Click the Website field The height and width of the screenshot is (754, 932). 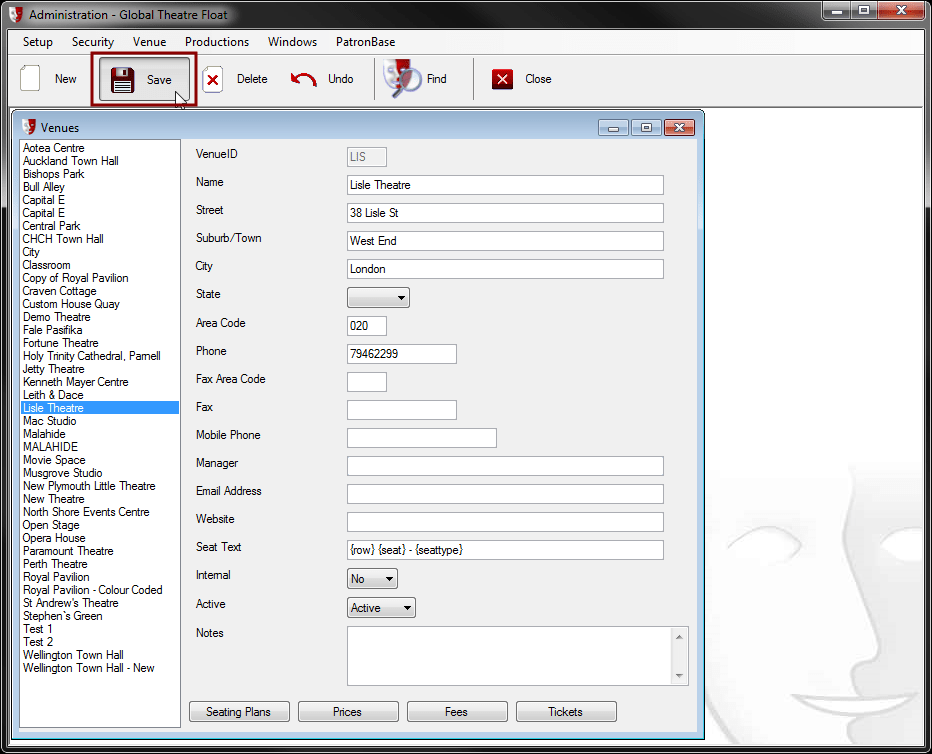click(x=505, y=522)
